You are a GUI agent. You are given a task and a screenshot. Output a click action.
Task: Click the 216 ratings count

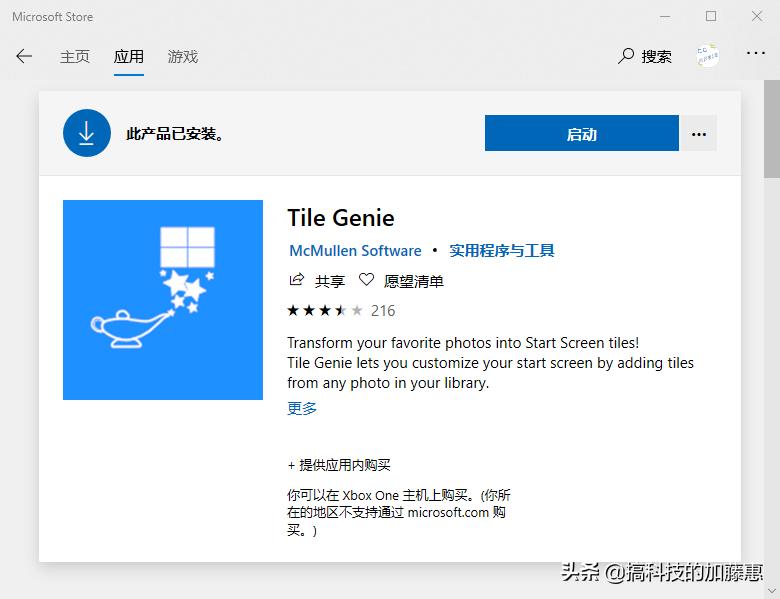point(383,310)
